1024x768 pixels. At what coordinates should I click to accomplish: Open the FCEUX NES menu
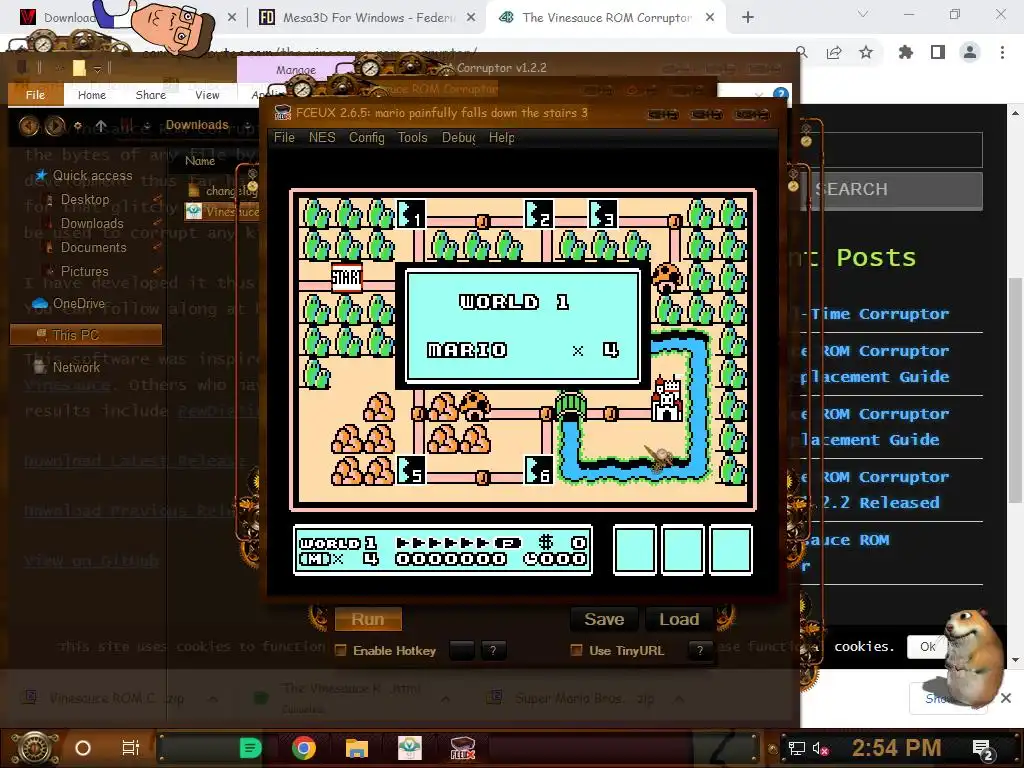[x=322, y=138]
